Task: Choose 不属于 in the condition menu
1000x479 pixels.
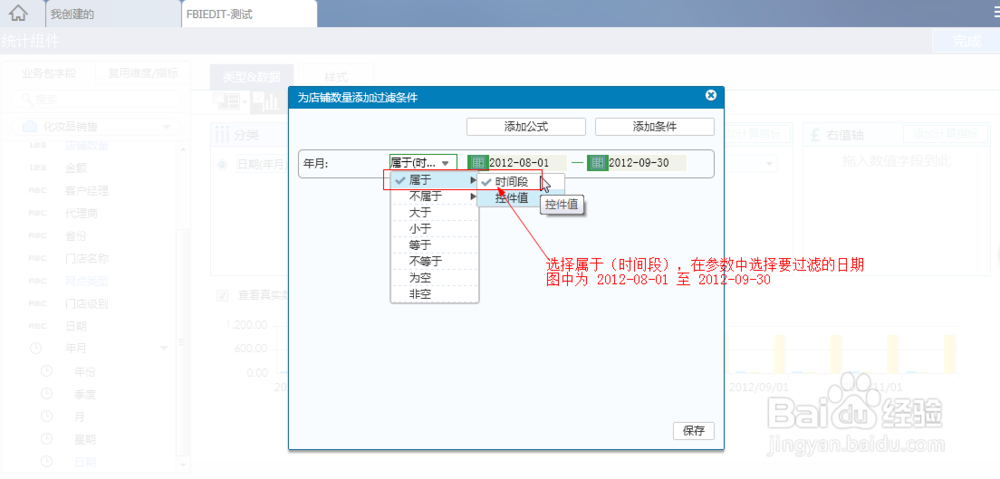Action: (434, 197)
